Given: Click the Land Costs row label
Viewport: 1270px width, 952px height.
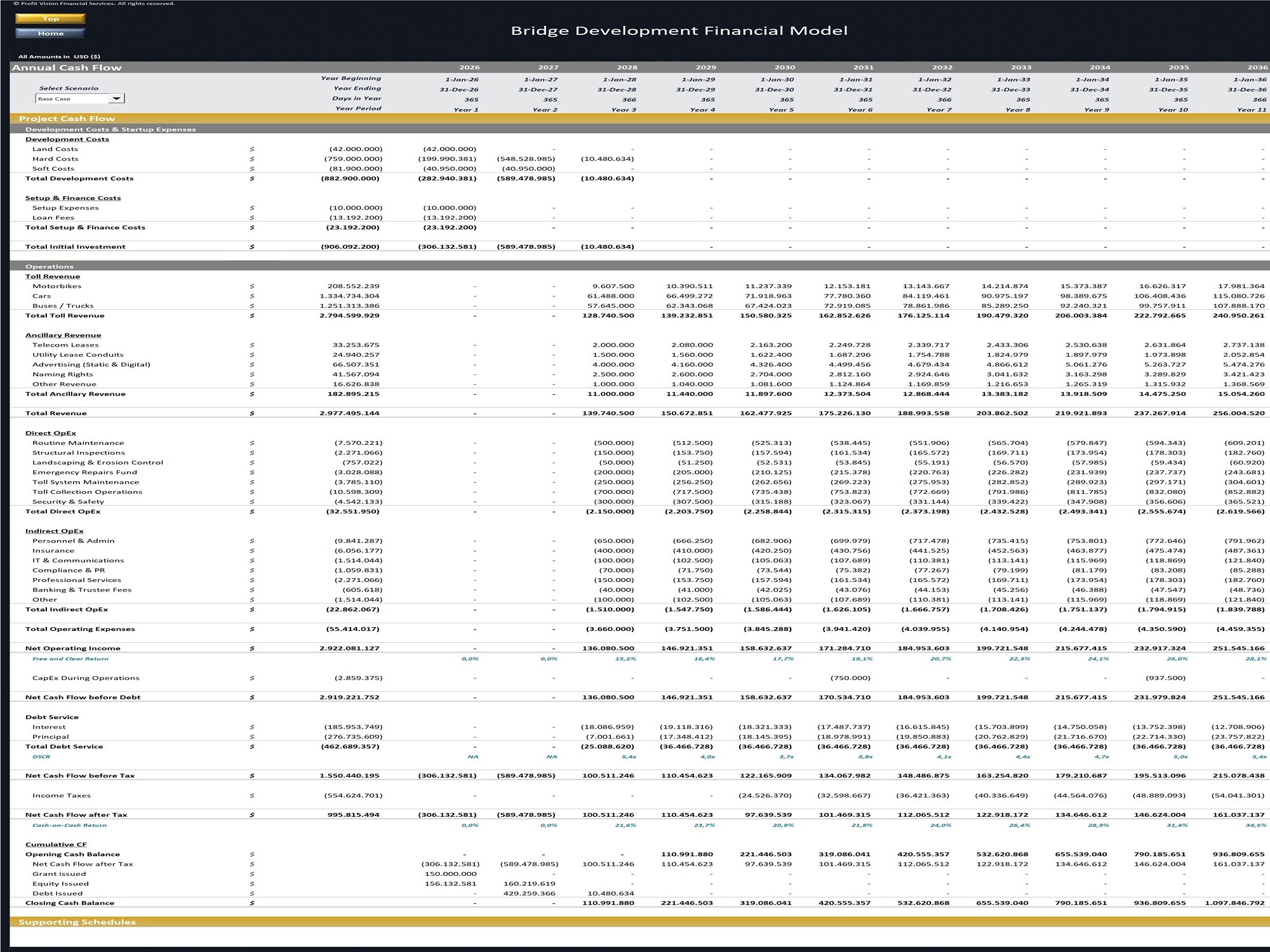Looking at the screenshot, I should (x=55, y=149).
